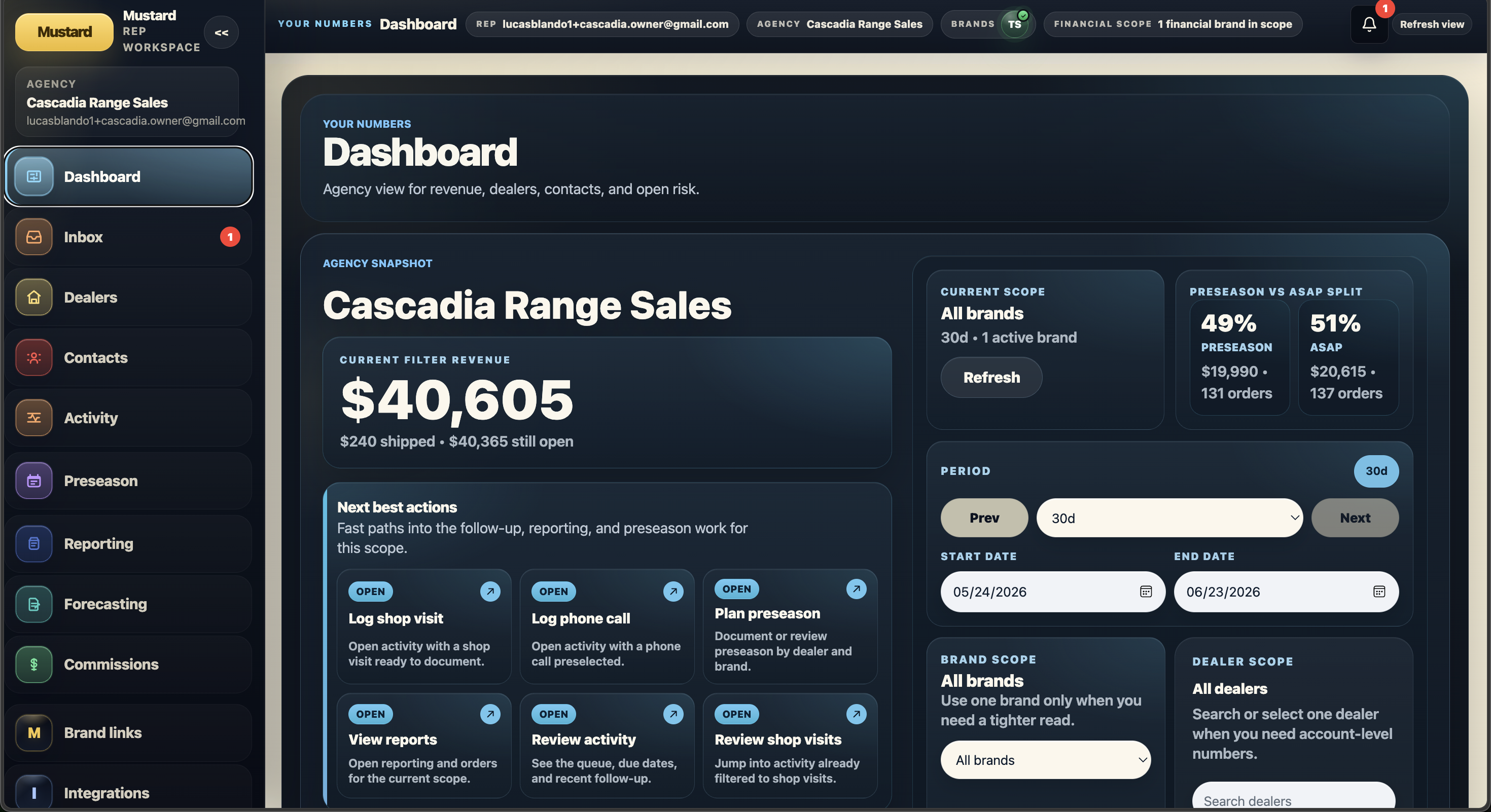Image resolution: width=1491 pixels, height=812 pixels.
Task: Click the Financial Scope header chip
Action: point(1173,24)
